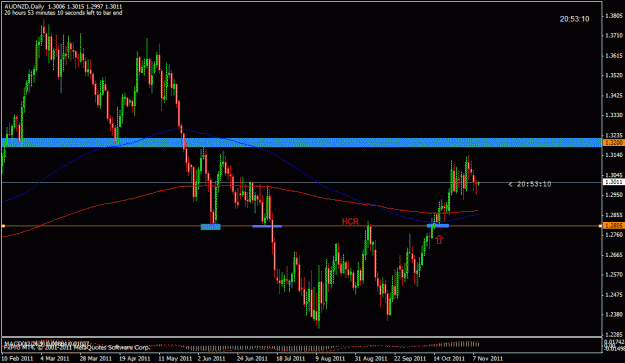Select the blue support marker near 18 Jul
The height and width of the screenshot is (363, 625).
[267, 226]
